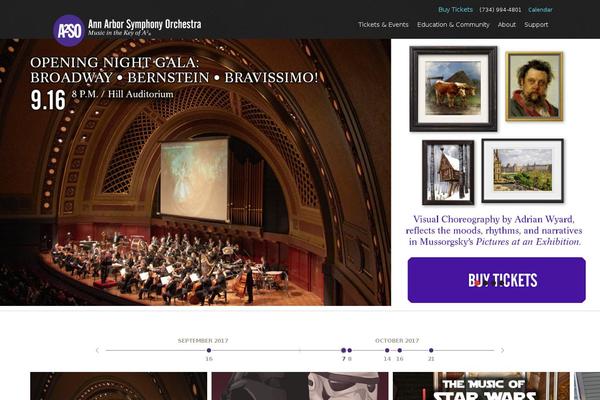Open The Music of Star Wars event card
Image resolution: width=600 pixels, height=400 pixels.
pyautogui.click(x=481, y=386)
